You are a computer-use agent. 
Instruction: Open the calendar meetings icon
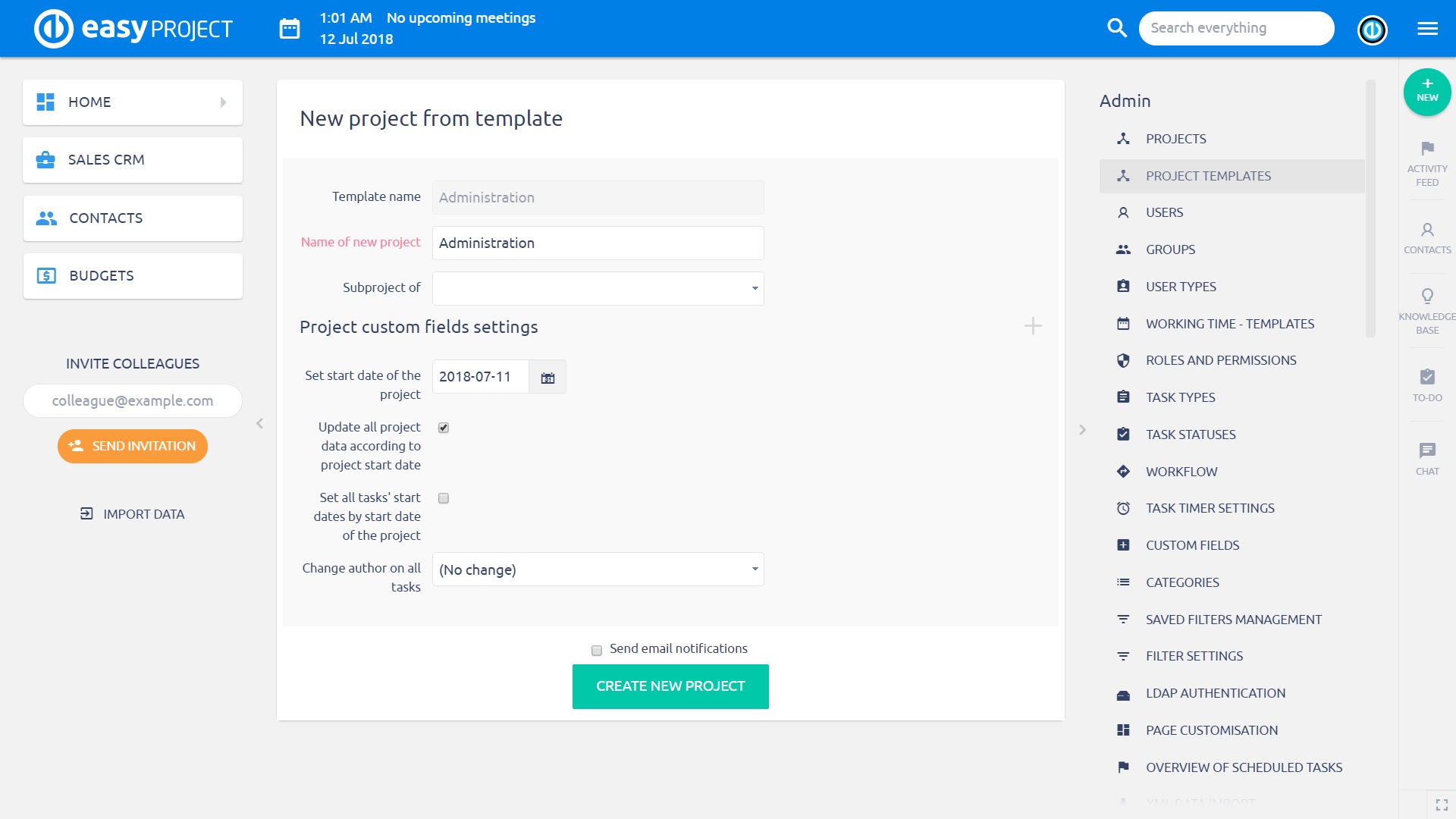tap(290, 29)
